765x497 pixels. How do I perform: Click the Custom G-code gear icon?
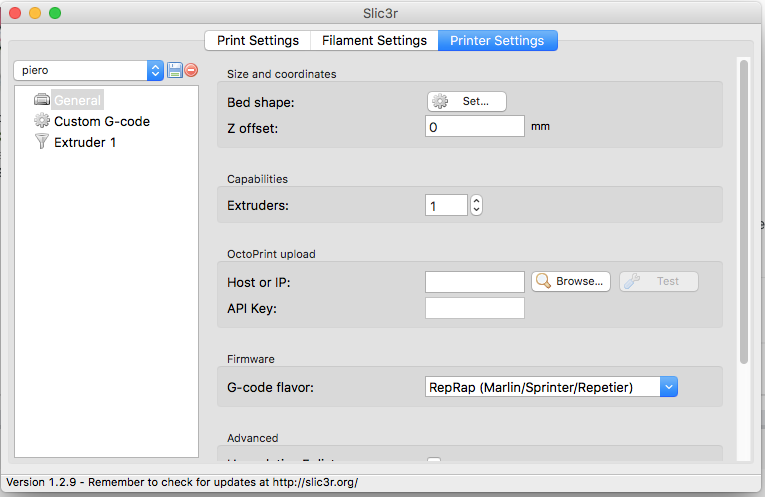coord(42,120)
